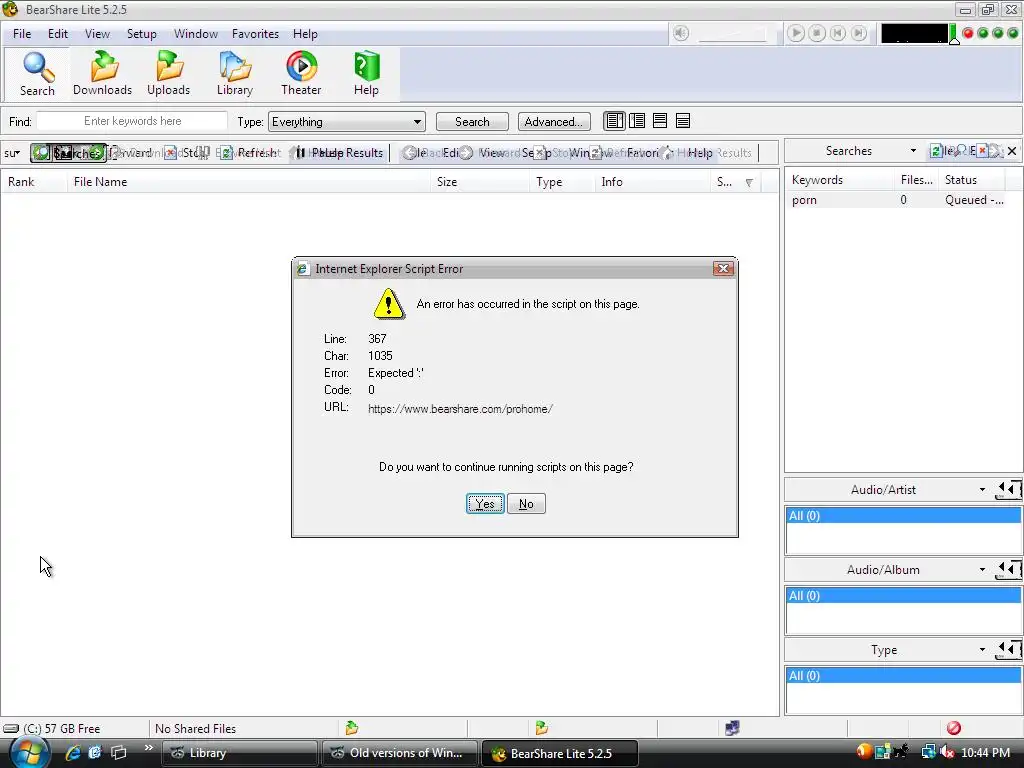Sort results by Rank column
The width and height of the screenshot is (1024, 768).
33,182
